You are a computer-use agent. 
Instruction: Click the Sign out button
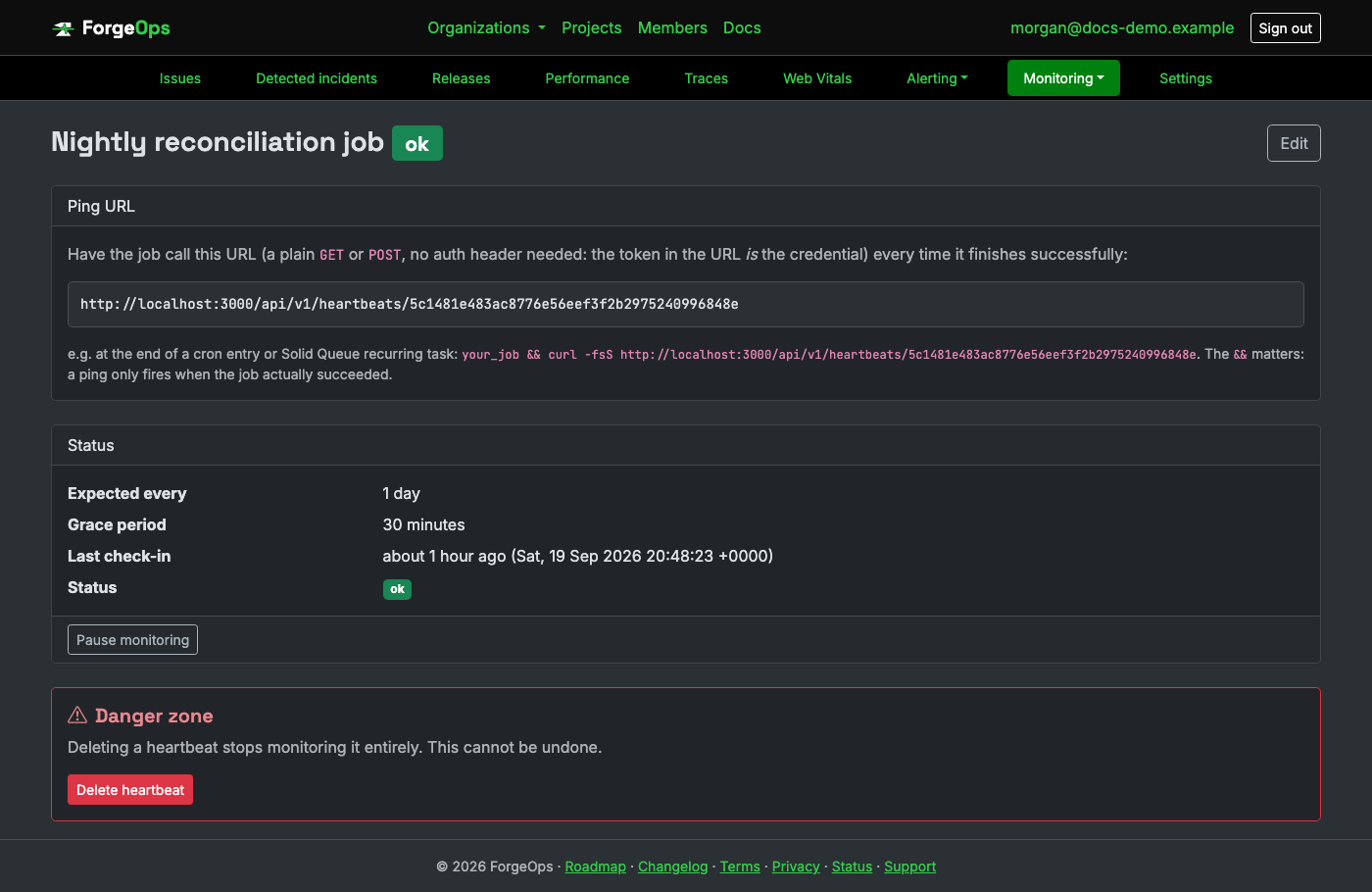[1286, 28]
